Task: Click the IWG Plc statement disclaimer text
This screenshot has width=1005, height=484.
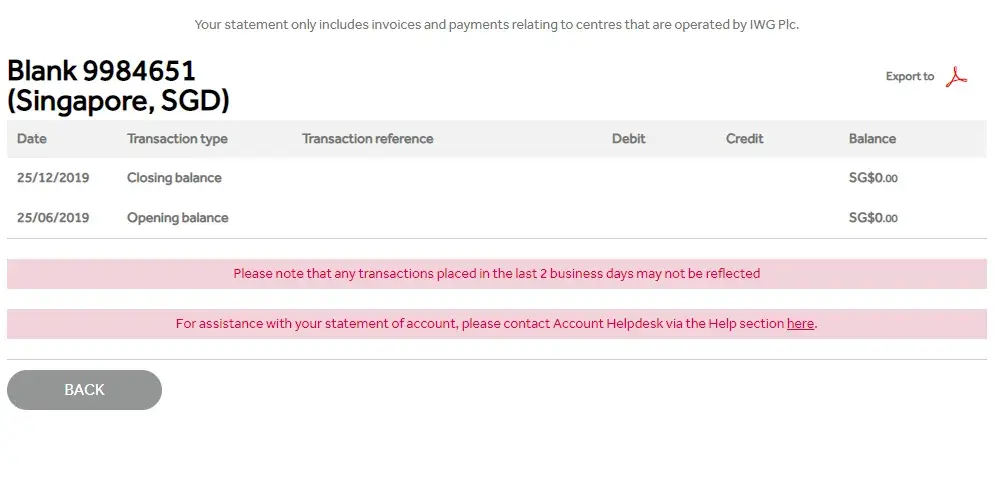Action: pos(496,24)
